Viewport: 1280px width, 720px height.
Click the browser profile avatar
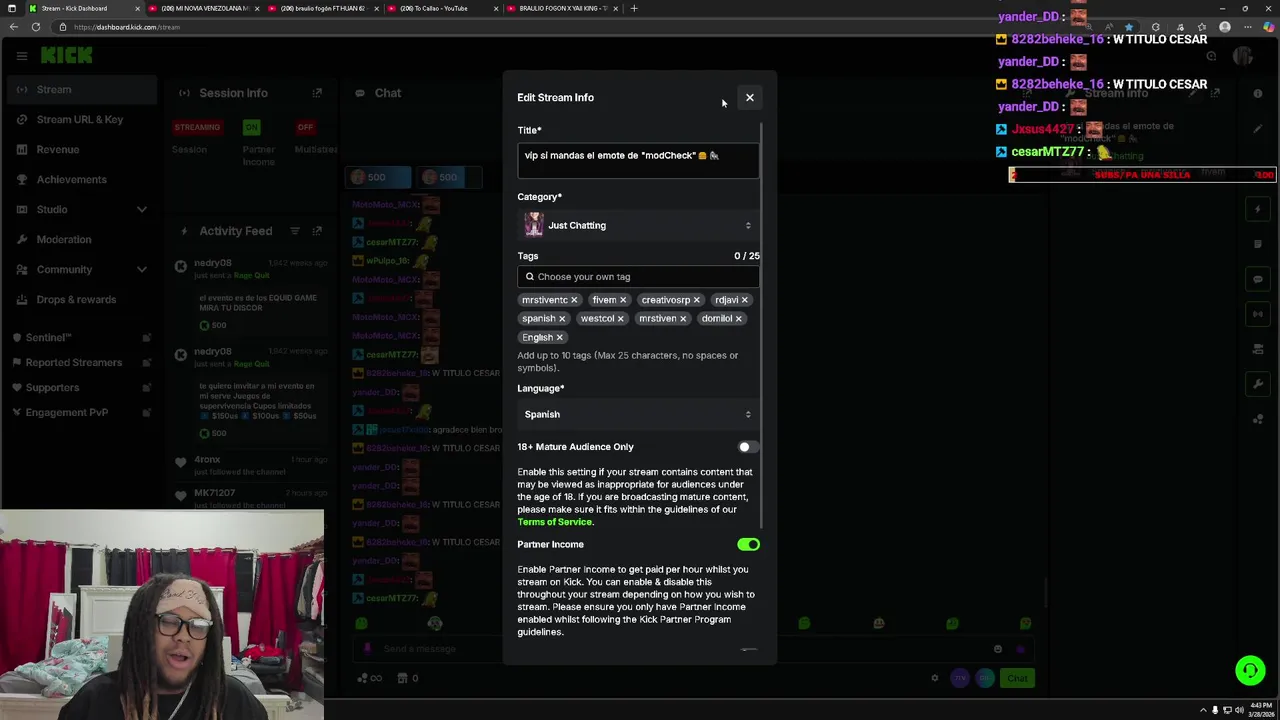[1224, 27]
